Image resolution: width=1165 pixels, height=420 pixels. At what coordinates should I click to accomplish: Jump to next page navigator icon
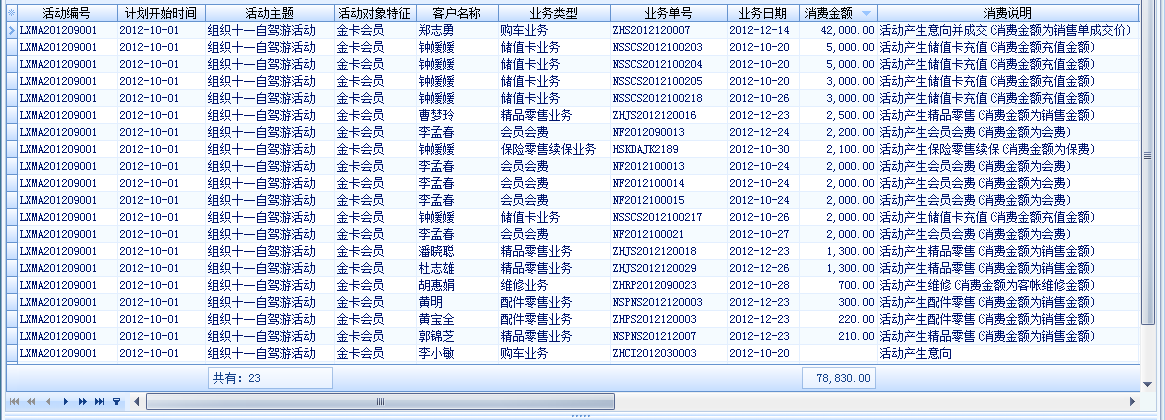coord(82,401)
